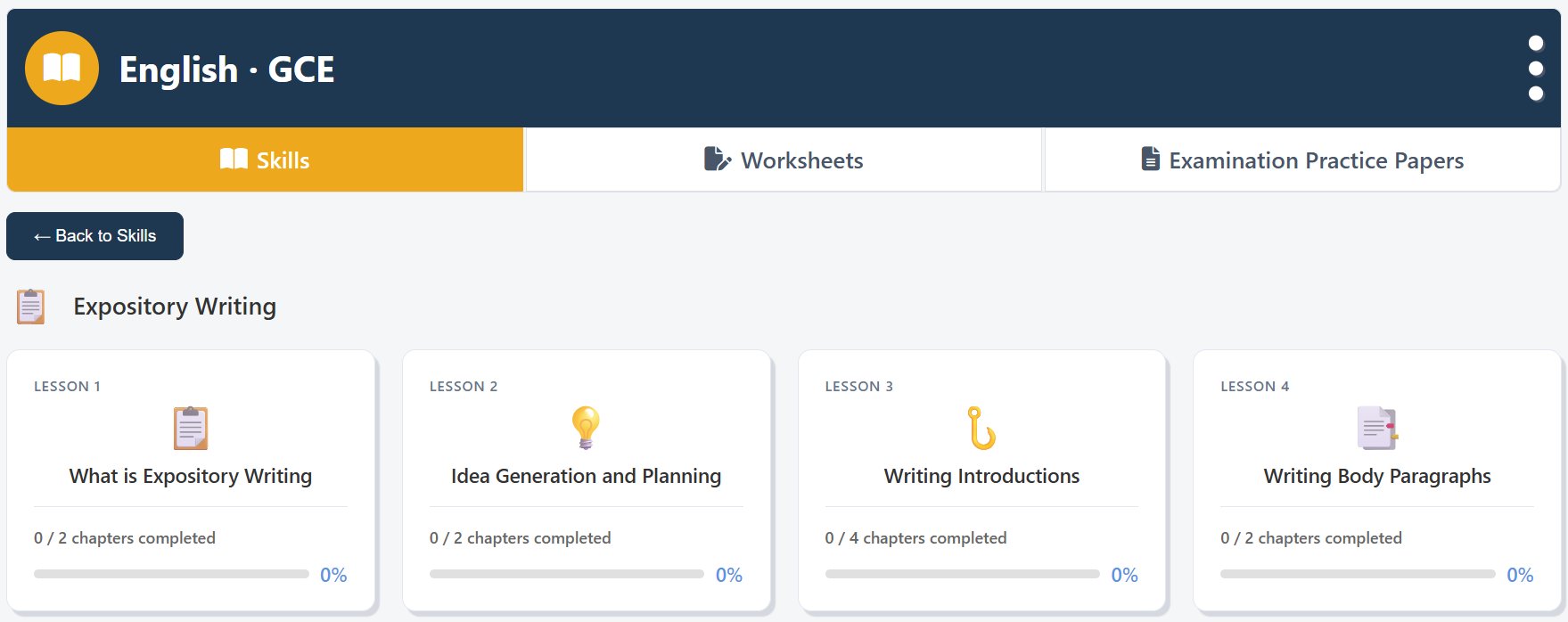
Task: Open What is Expository Writing lesson
Action: point(191,476)
